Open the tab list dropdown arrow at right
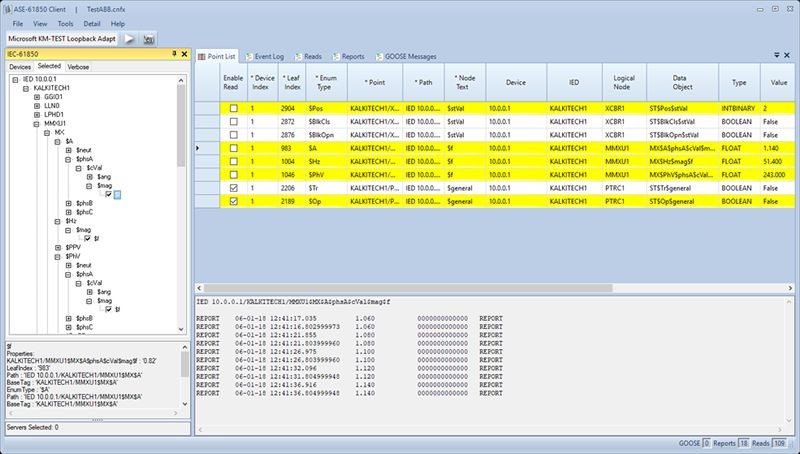 click(778, 55)
